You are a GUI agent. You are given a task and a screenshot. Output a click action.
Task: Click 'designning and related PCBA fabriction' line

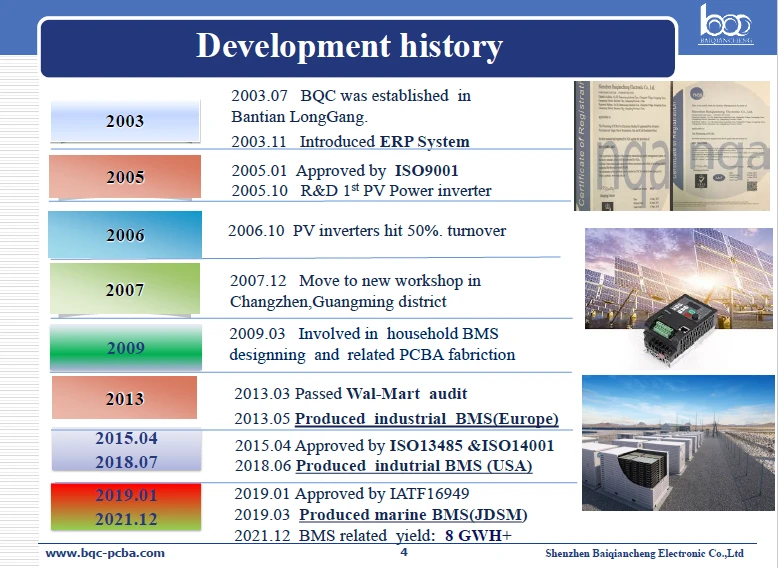tap(372, 355)
